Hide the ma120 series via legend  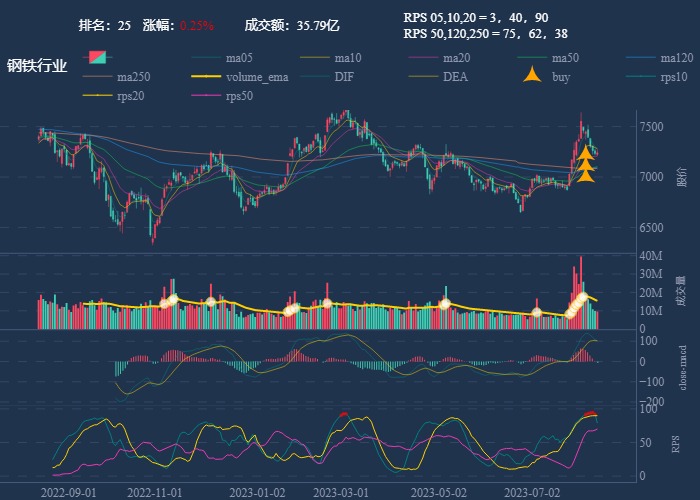pos(677,58)
